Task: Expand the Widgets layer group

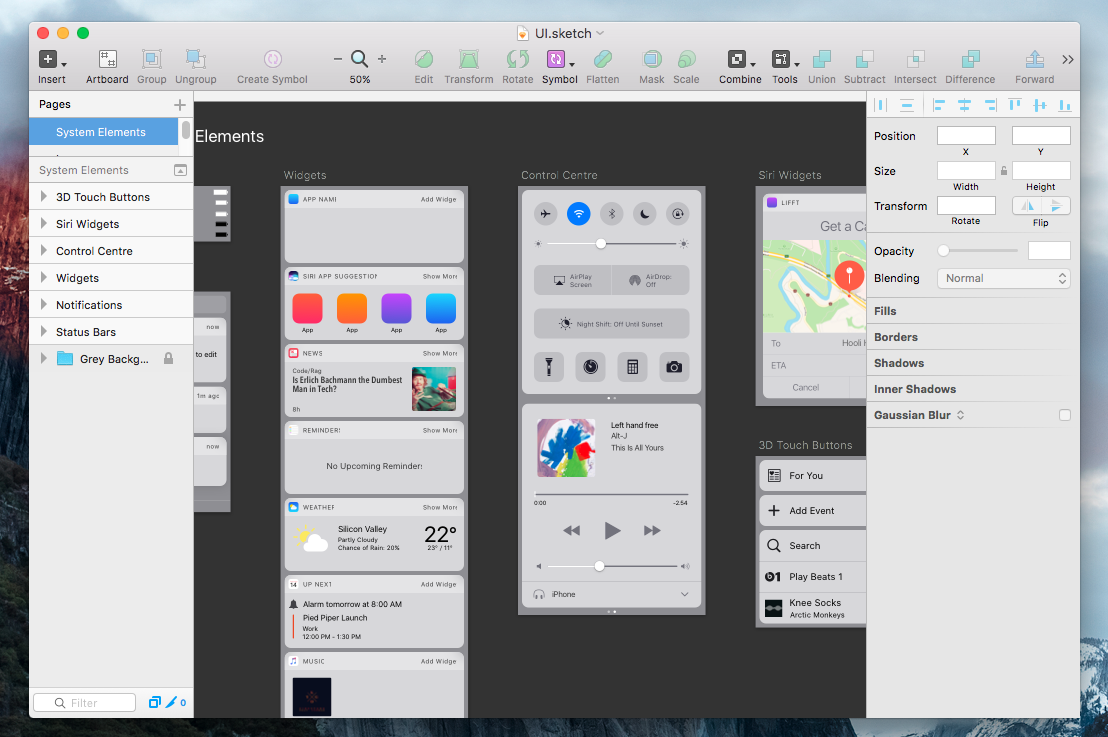Action: click(x=43, y=278)
